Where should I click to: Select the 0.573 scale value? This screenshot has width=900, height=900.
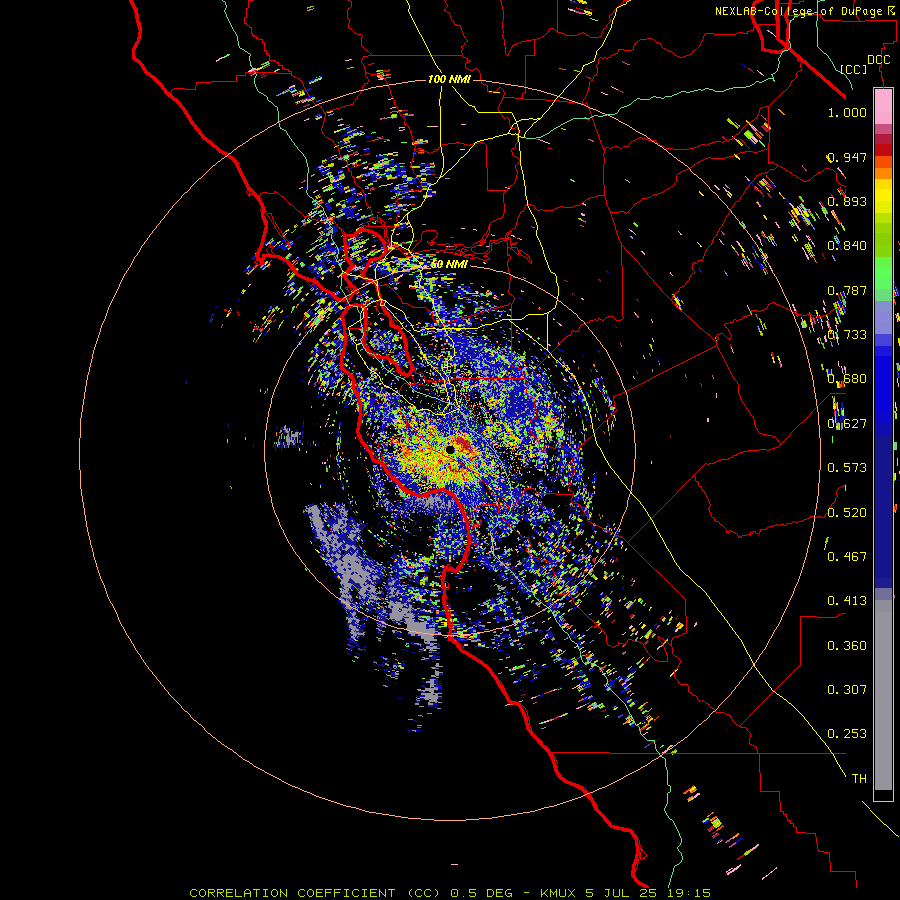(847, 468)
